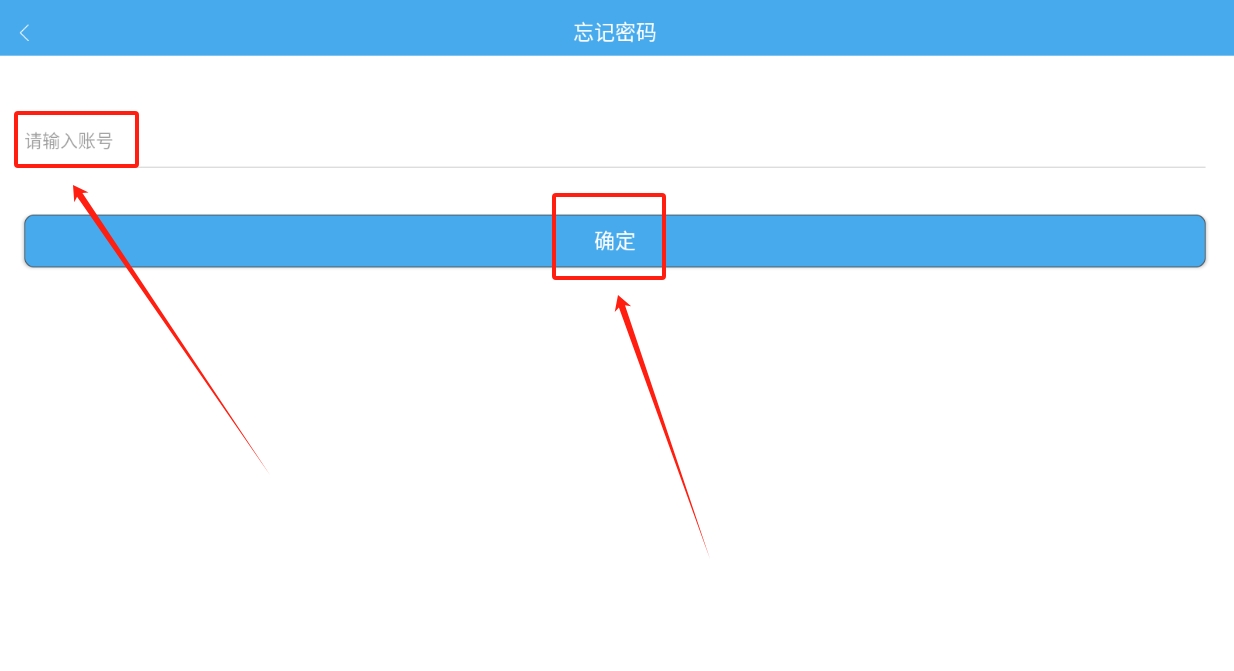1234x671 pixels.
Task: Go back using the header arrow
Action: click(25, 33)
